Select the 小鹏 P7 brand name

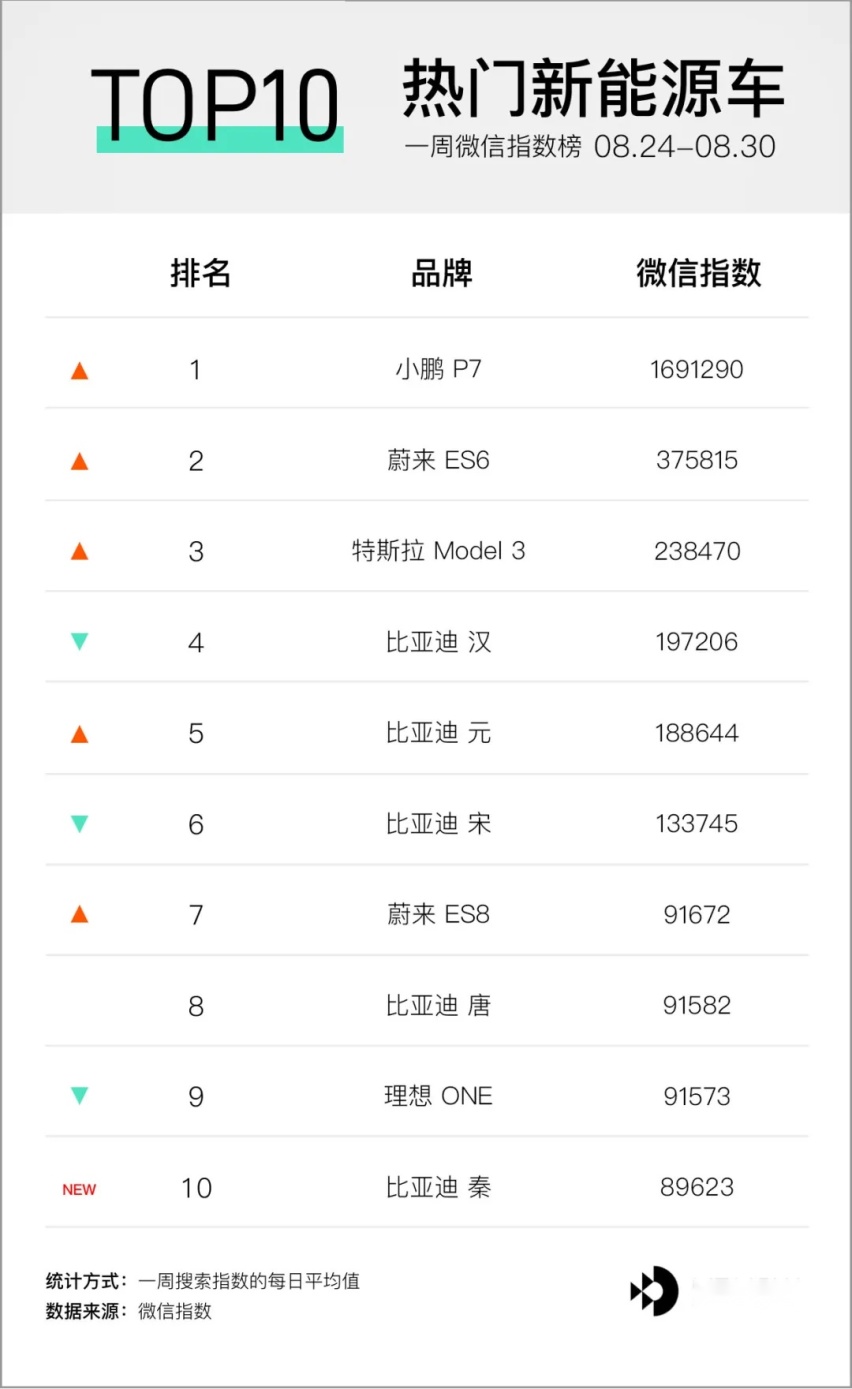click(x=438, y=369)
